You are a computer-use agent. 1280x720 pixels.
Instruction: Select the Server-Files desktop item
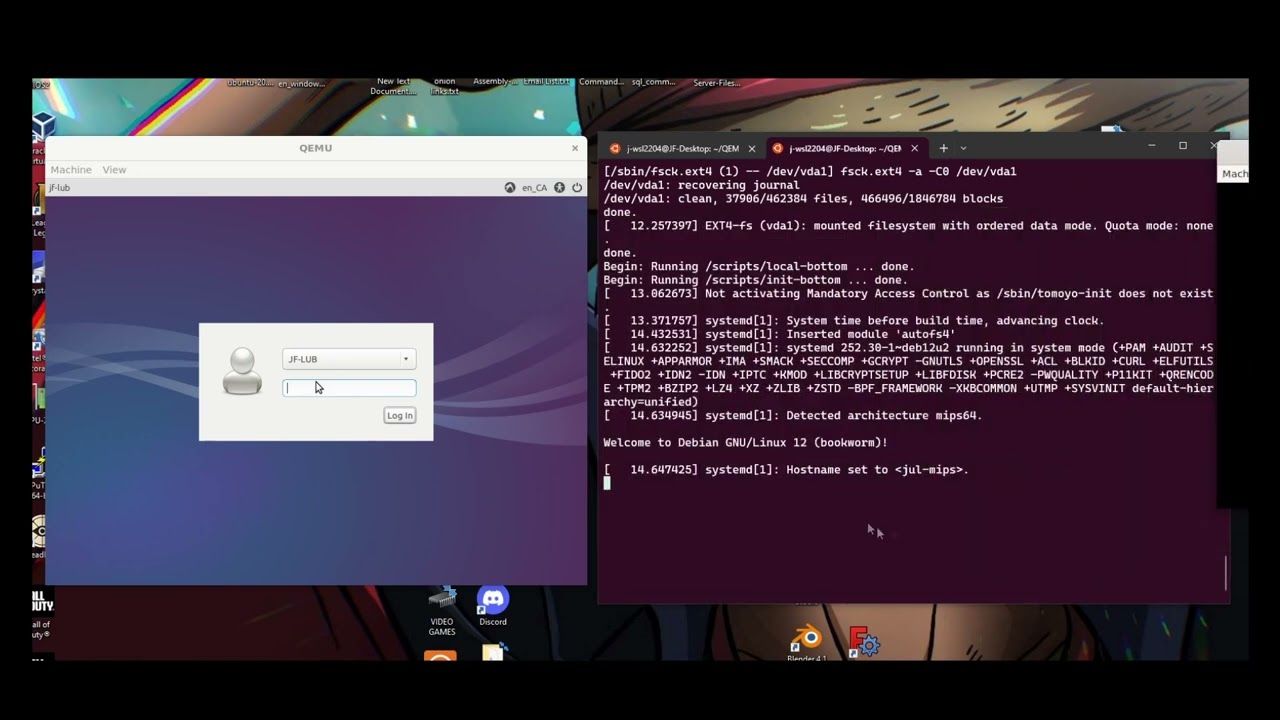[x=716, y=83]
